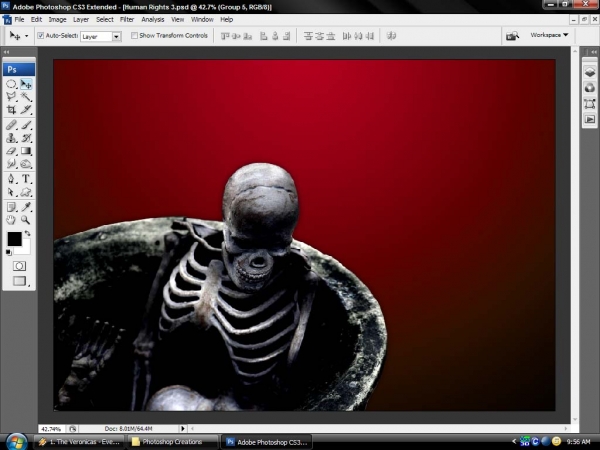
Task: Click Distribute Top Edges icon
Action: tap(308, 36)
